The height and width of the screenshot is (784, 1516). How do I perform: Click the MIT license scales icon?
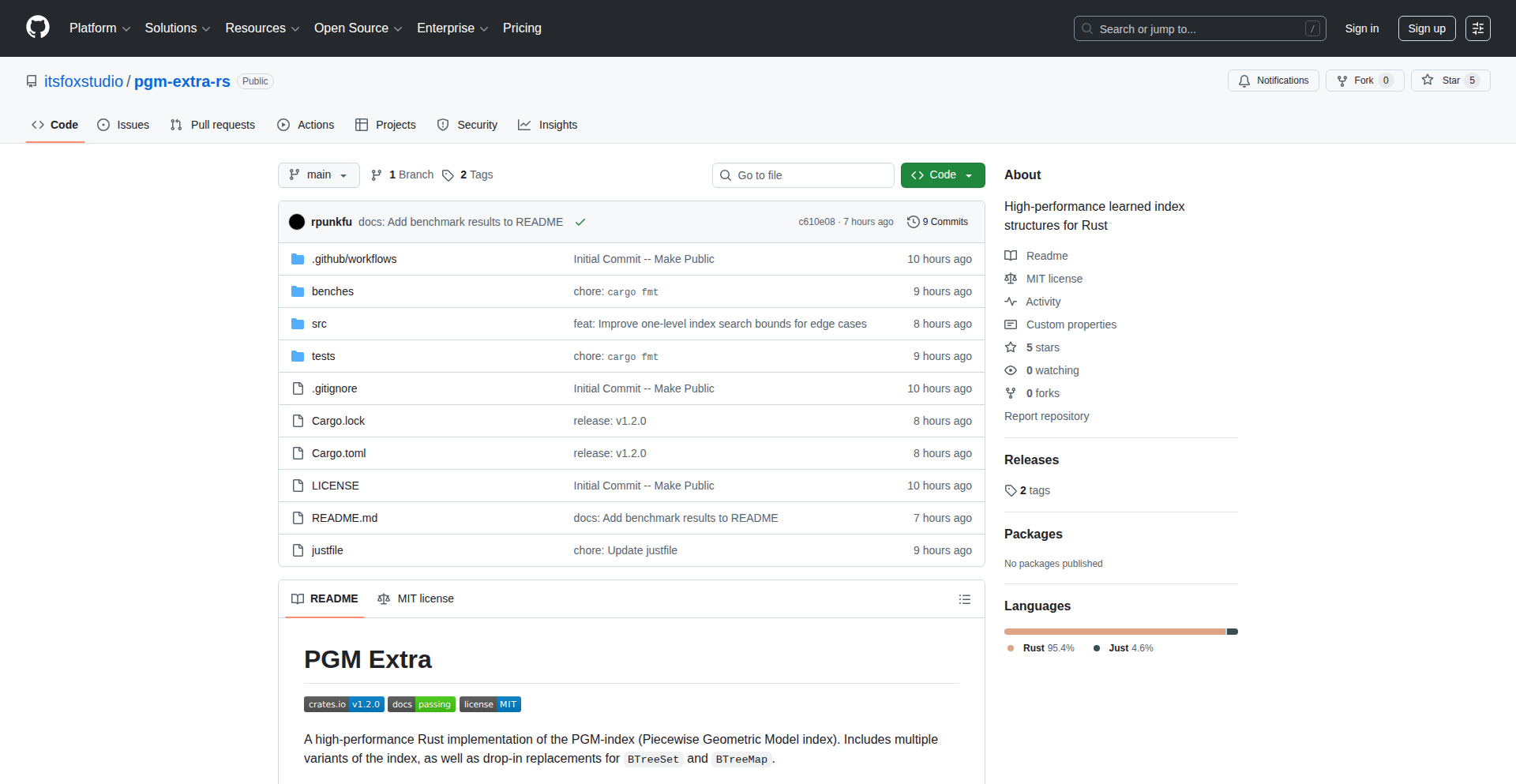coord(1011,278)
